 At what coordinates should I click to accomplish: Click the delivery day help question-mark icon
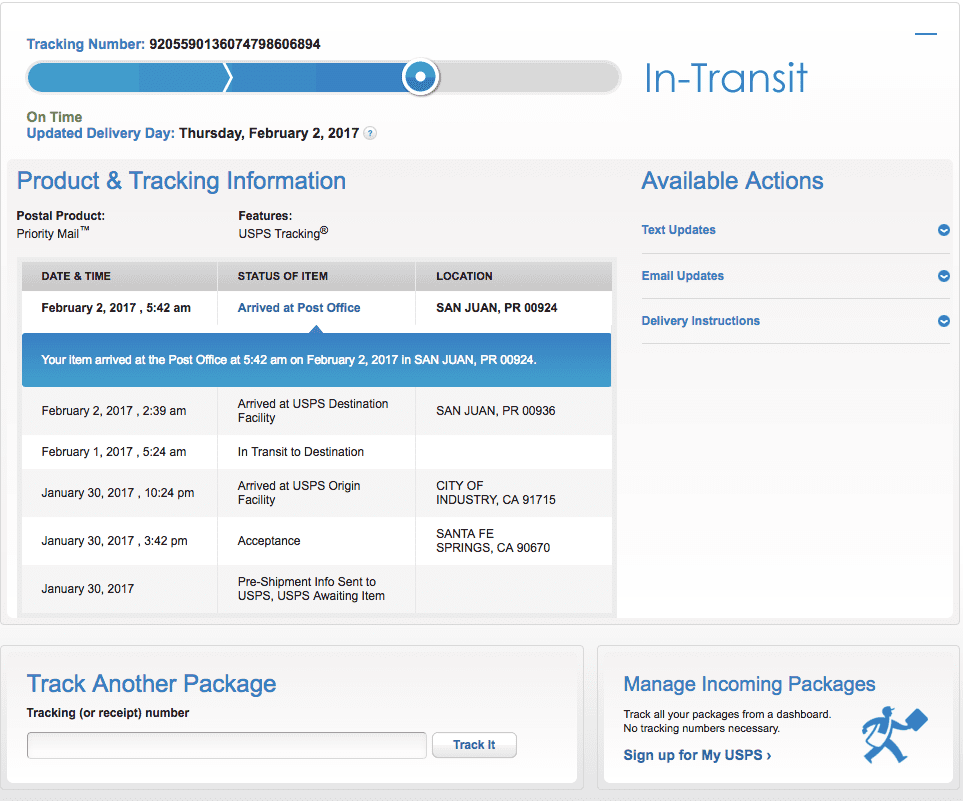coord(370,133)
